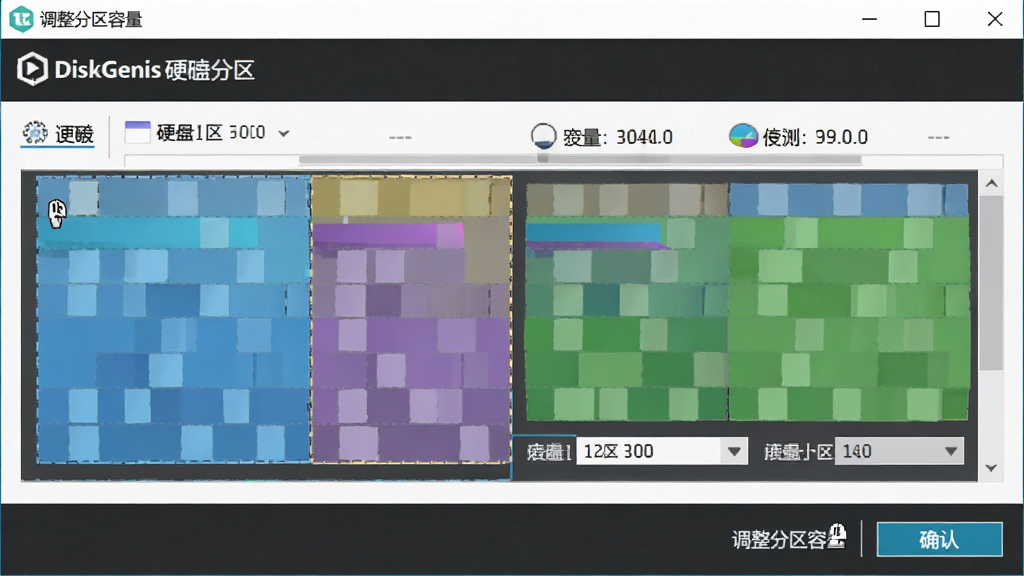Screen dimensions: 1024x576
Task: Click the round capacity icon beside 3044.0
Action: [543, 136]
